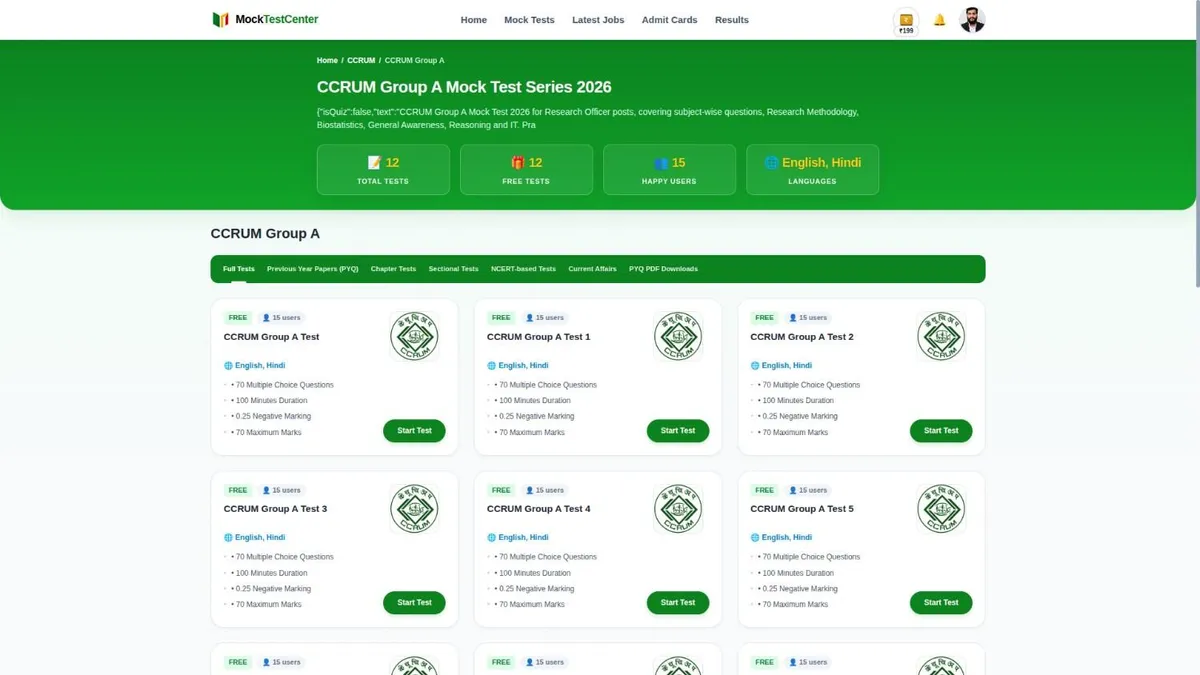Start the CCRUM Group A Test
The width and height of the screenshot is (1200, 675).
coord(414,431)
